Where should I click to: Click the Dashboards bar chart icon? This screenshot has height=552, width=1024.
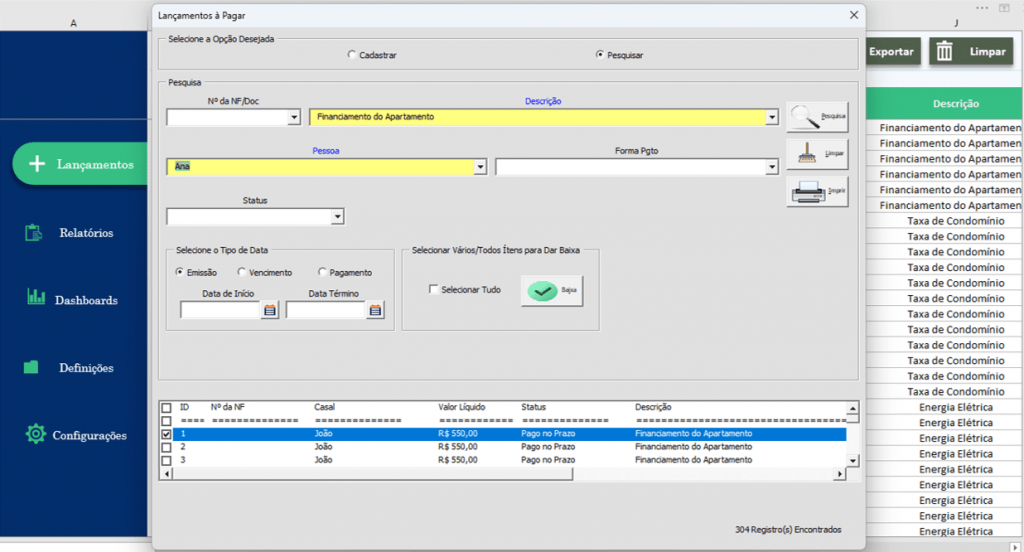tap(36, 297)
